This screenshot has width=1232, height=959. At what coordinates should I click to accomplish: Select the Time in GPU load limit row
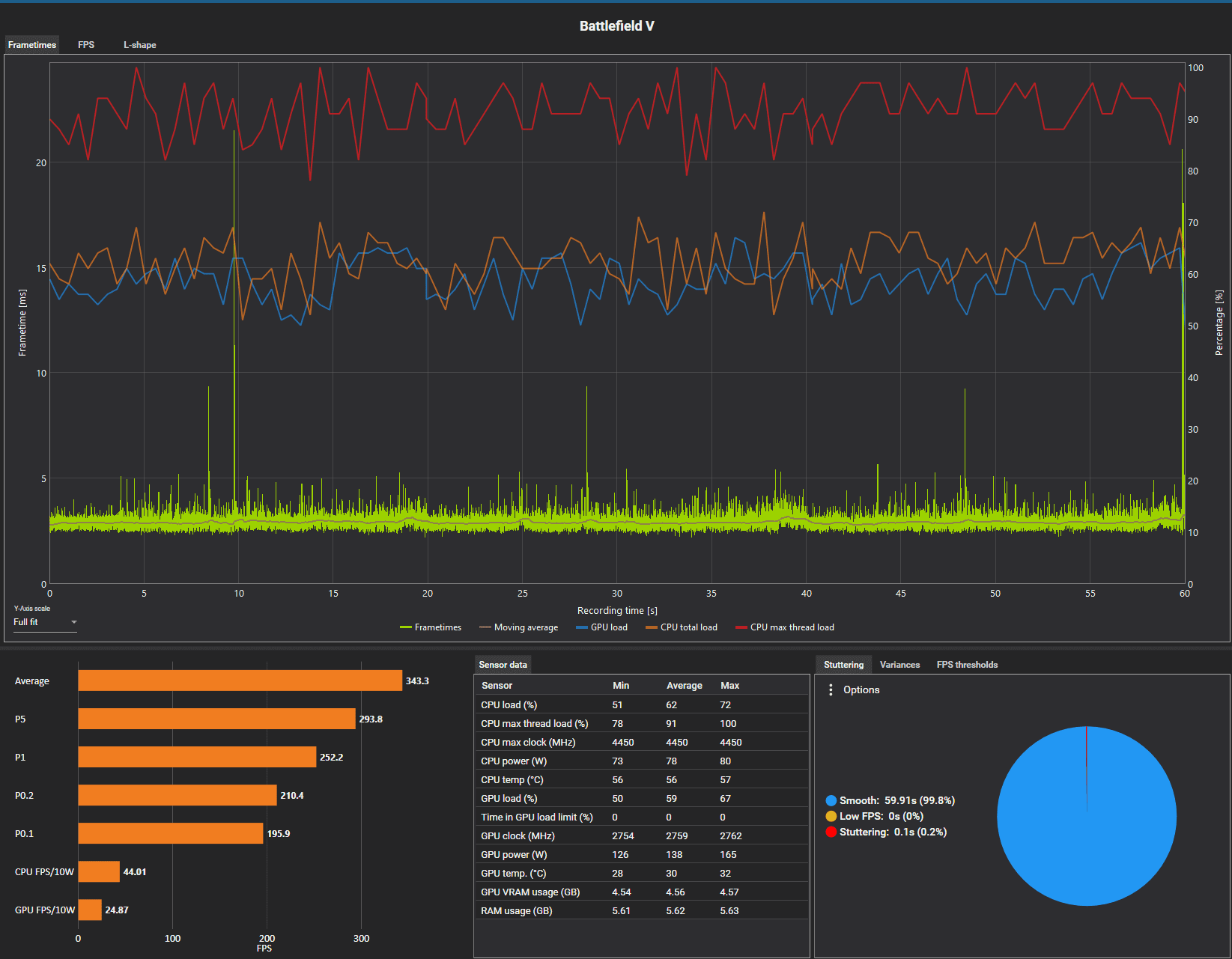642,817
